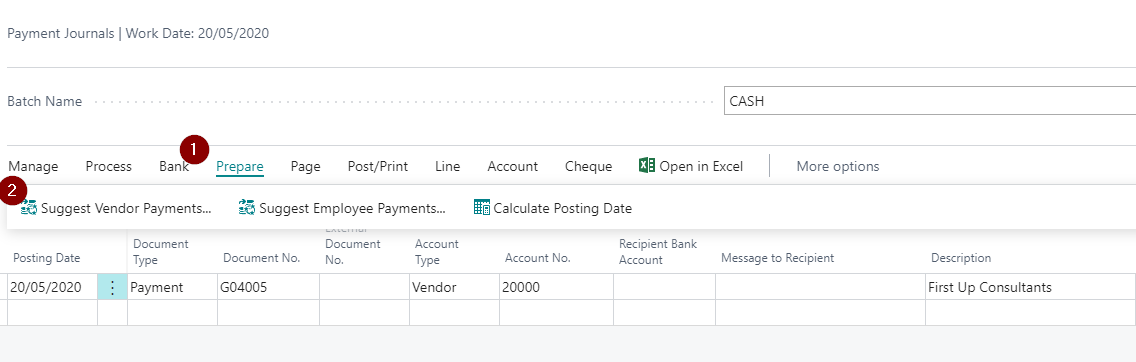Image resolution: width=1136 pixels, height=362 pixels.
Task: Click the Calculate Posting Date calendar icon
Action: coord(482,209)
